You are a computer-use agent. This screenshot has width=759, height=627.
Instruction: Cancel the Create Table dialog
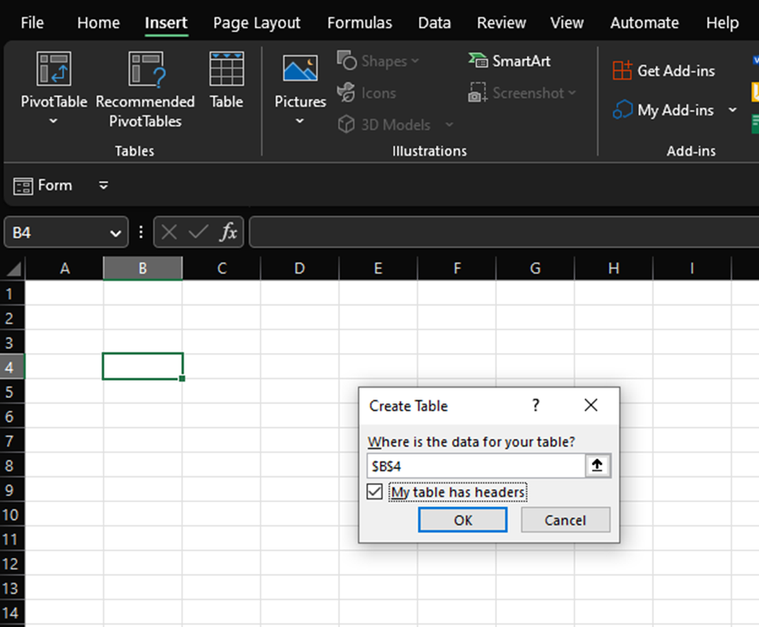tap(565, 520)
